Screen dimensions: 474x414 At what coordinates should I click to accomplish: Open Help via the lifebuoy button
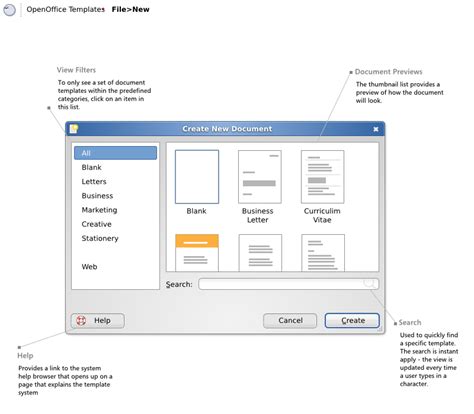(98, 321)
